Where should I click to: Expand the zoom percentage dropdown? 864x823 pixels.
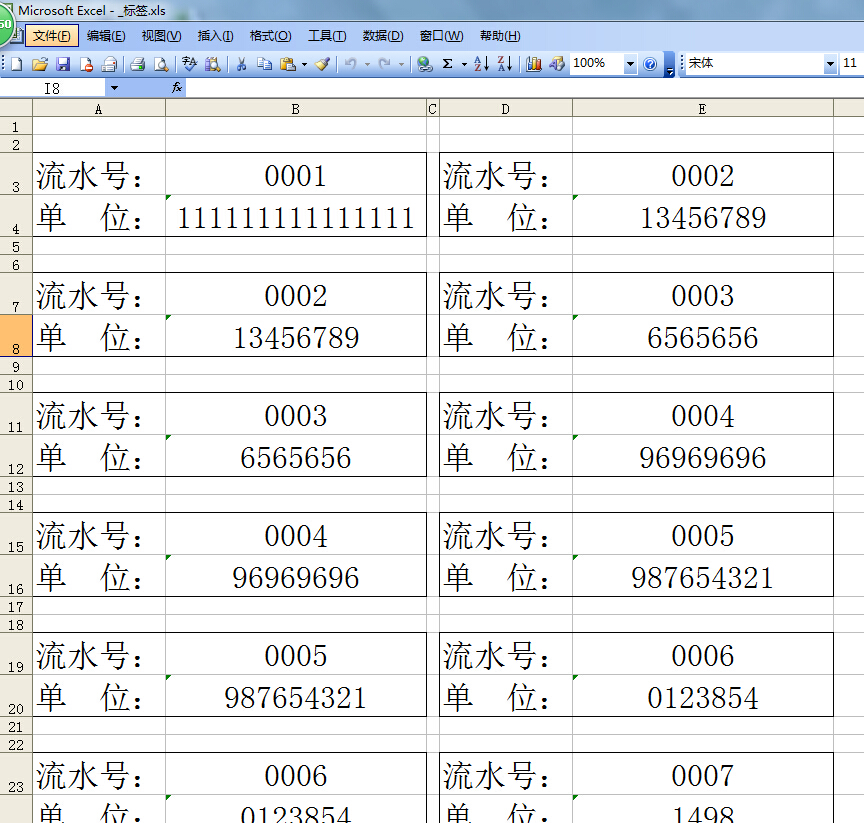click(630, 64)
